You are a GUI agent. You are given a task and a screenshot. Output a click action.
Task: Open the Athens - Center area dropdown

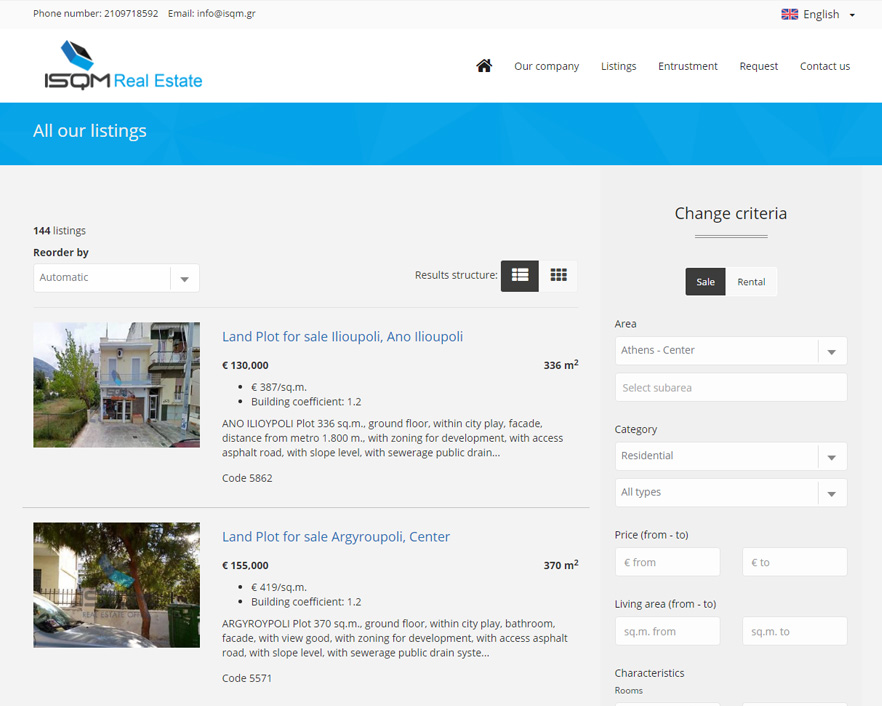pos(731,351)
